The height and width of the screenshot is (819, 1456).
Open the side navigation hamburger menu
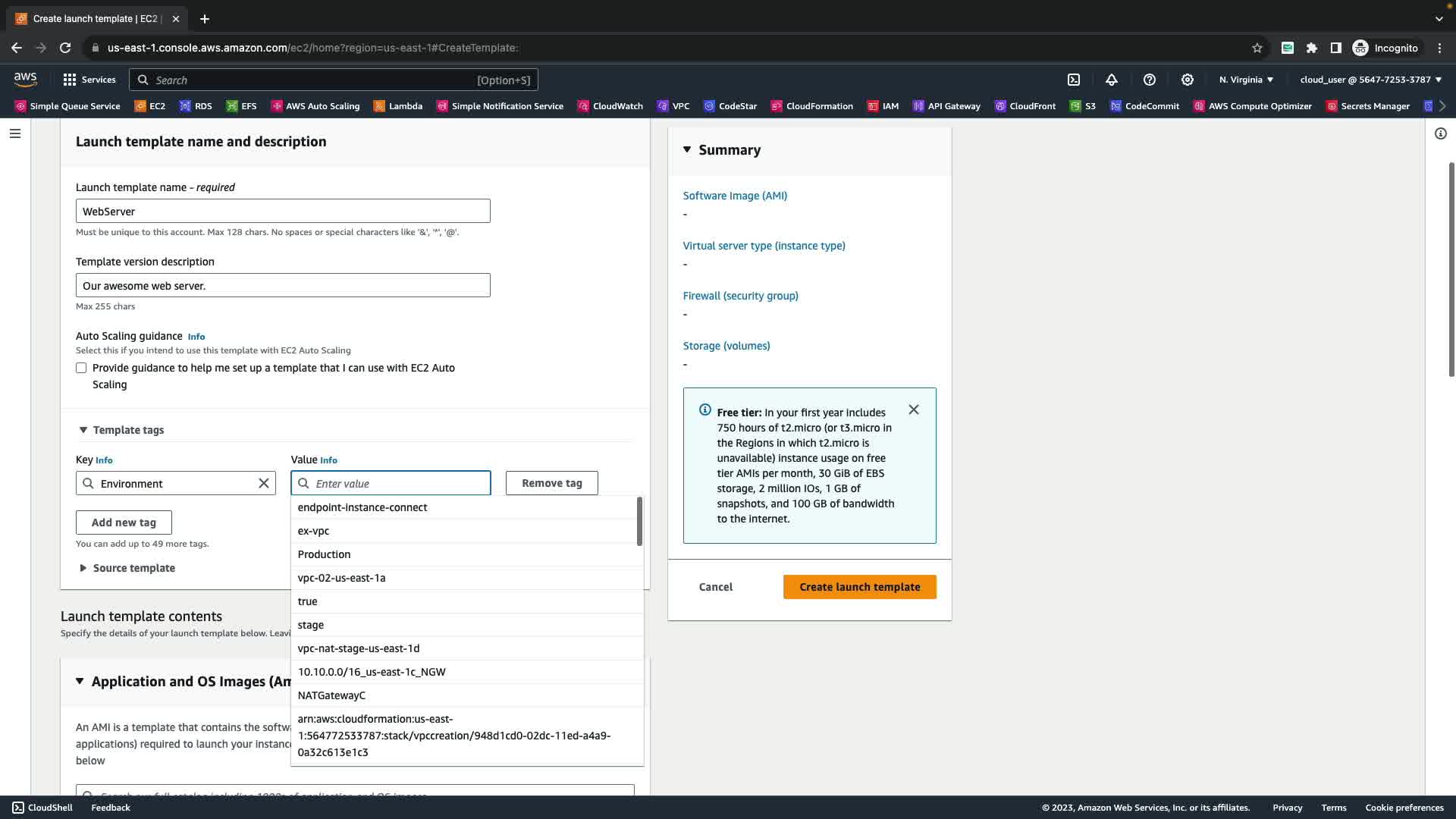tap(15, 133)
